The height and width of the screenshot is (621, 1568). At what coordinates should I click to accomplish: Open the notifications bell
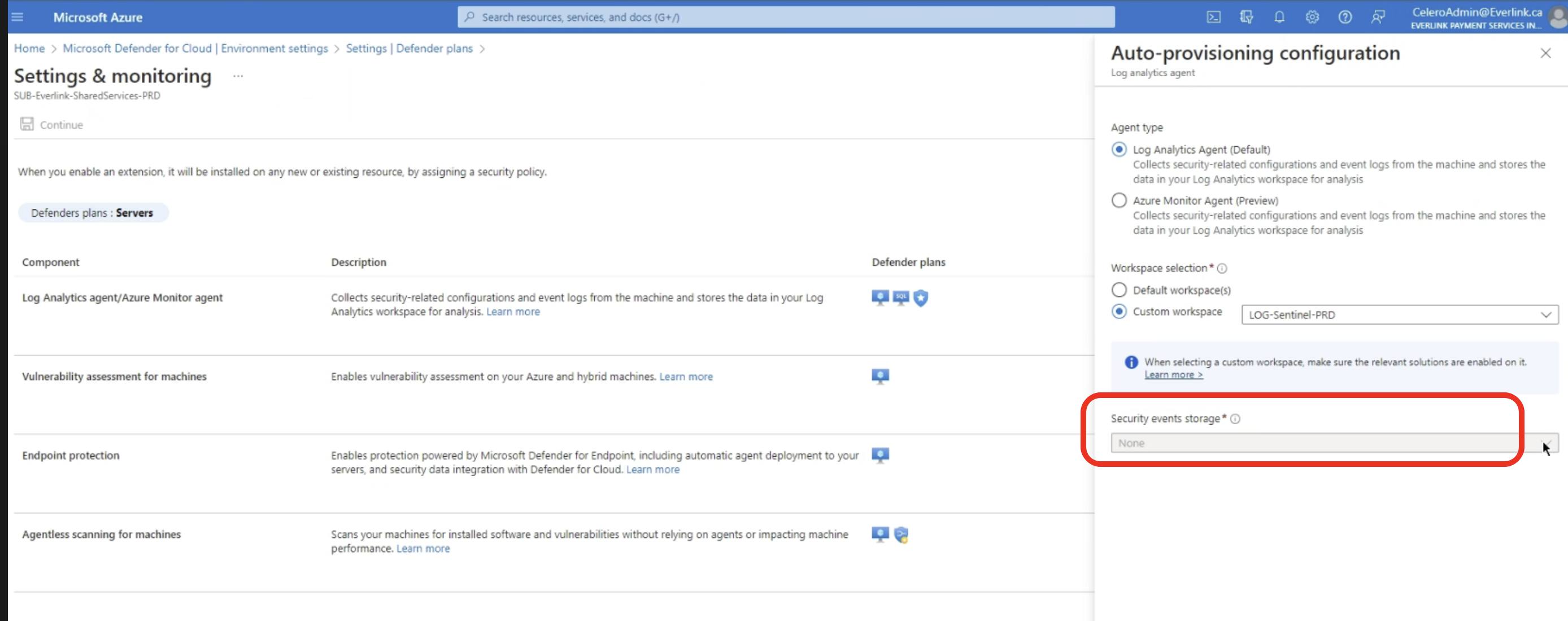pyautogui.click(x=1279, y=17)
